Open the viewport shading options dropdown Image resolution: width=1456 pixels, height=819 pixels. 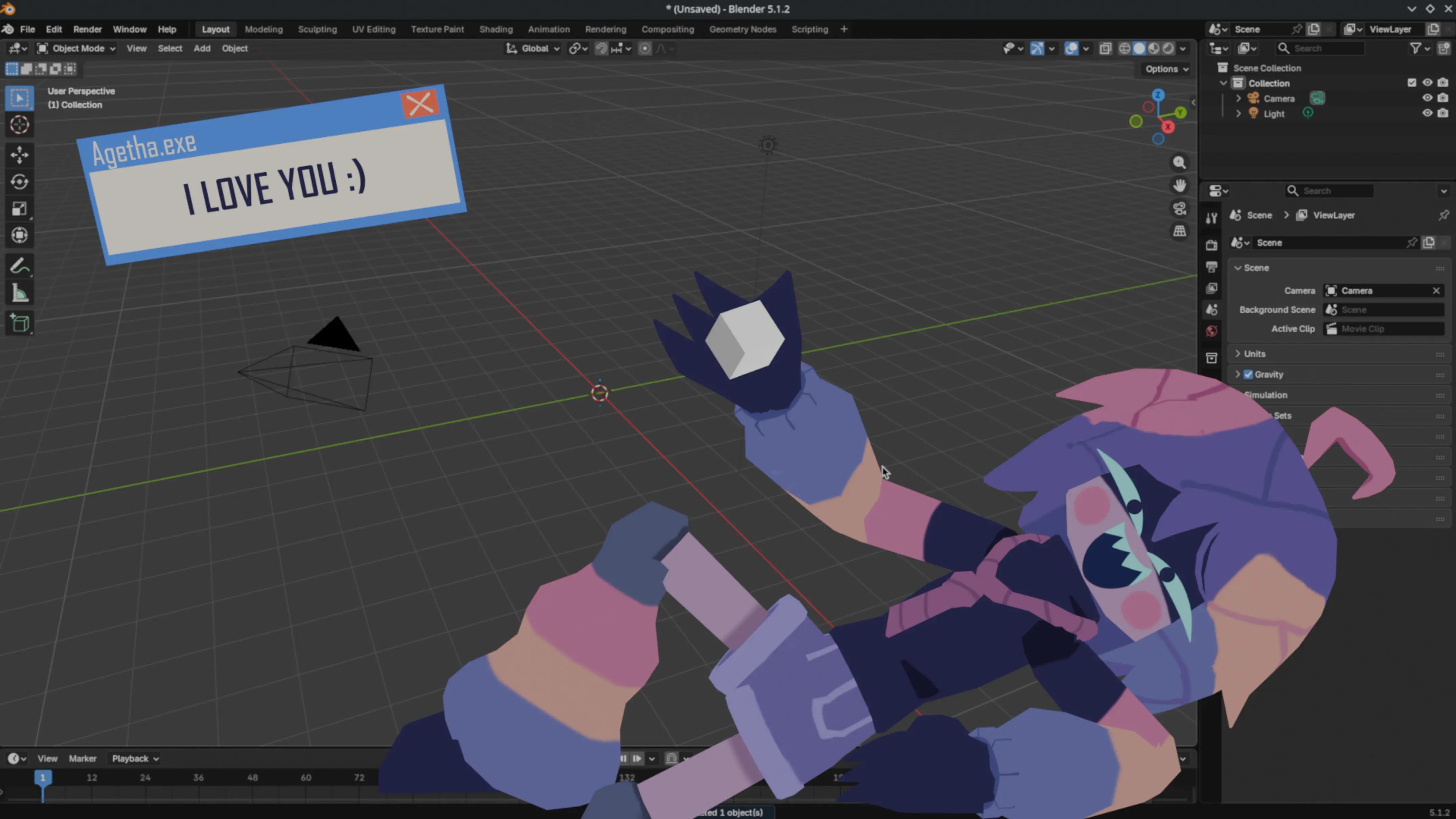1182,49
